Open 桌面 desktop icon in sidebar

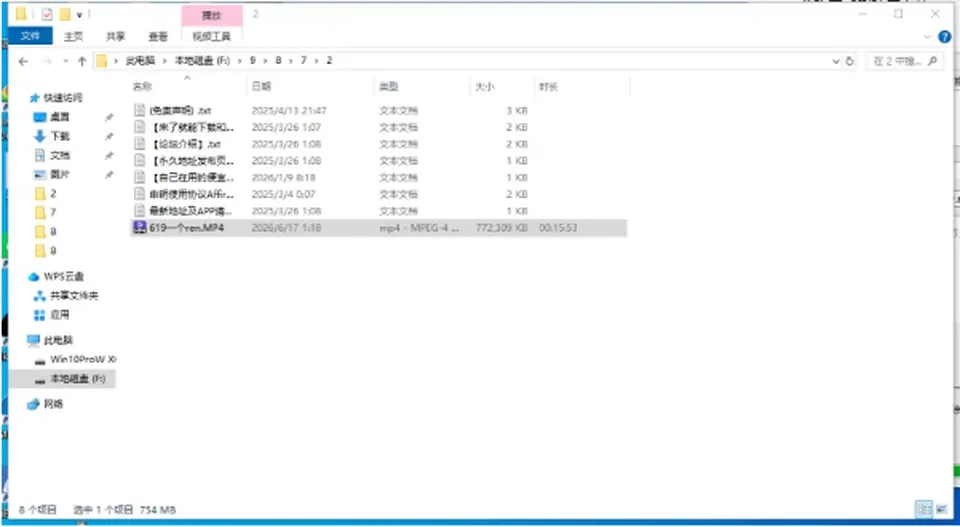pyautogui.click(x=40, y=117)
